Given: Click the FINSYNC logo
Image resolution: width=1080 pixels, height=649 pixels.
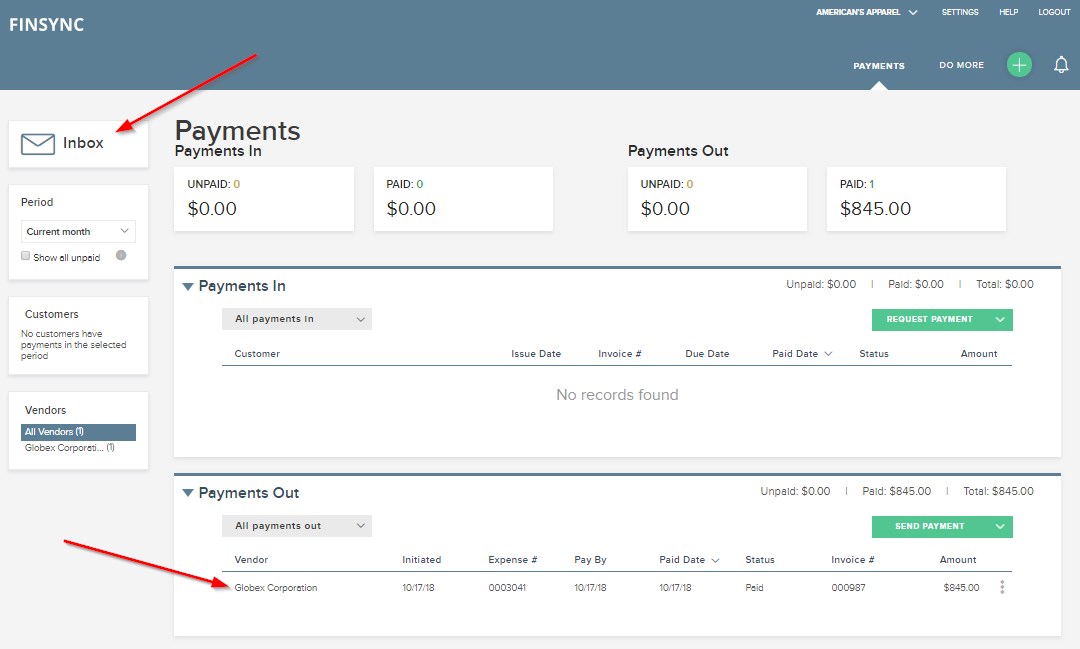Looking at the screenshot, I should 47,25.
